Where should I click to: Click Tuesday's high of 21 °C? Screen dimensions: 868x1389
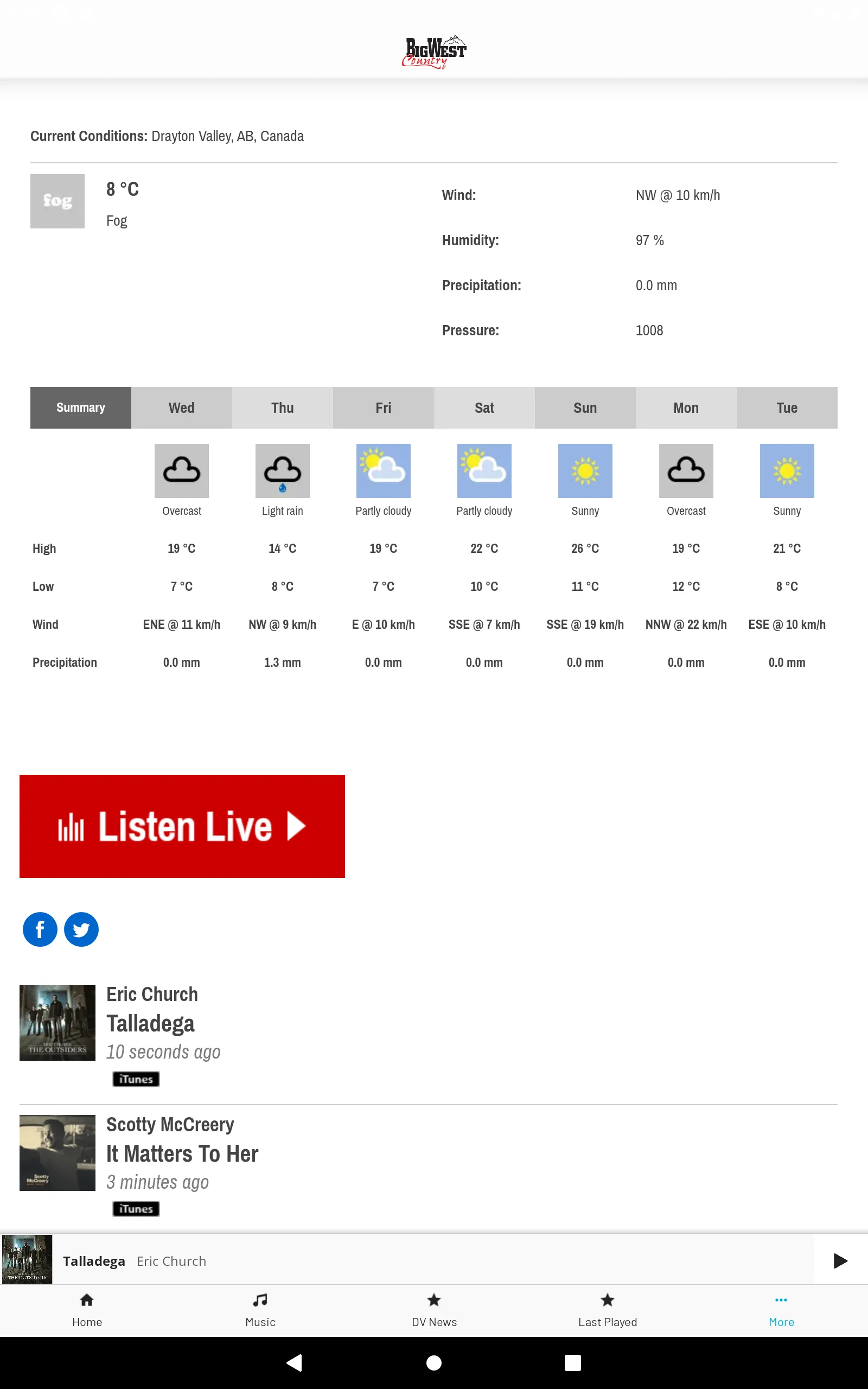pos(787,548)
